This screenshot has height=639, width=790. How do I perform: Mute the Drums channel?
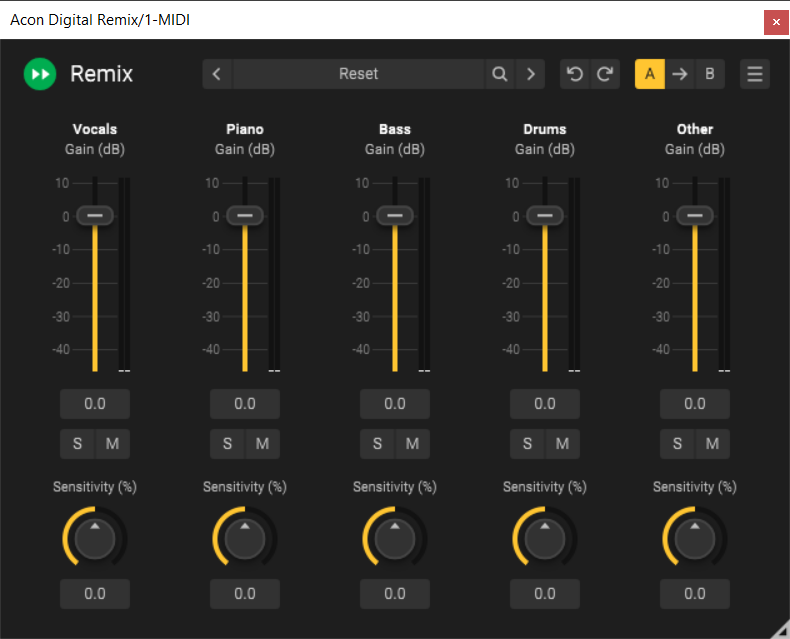[562, 444]
